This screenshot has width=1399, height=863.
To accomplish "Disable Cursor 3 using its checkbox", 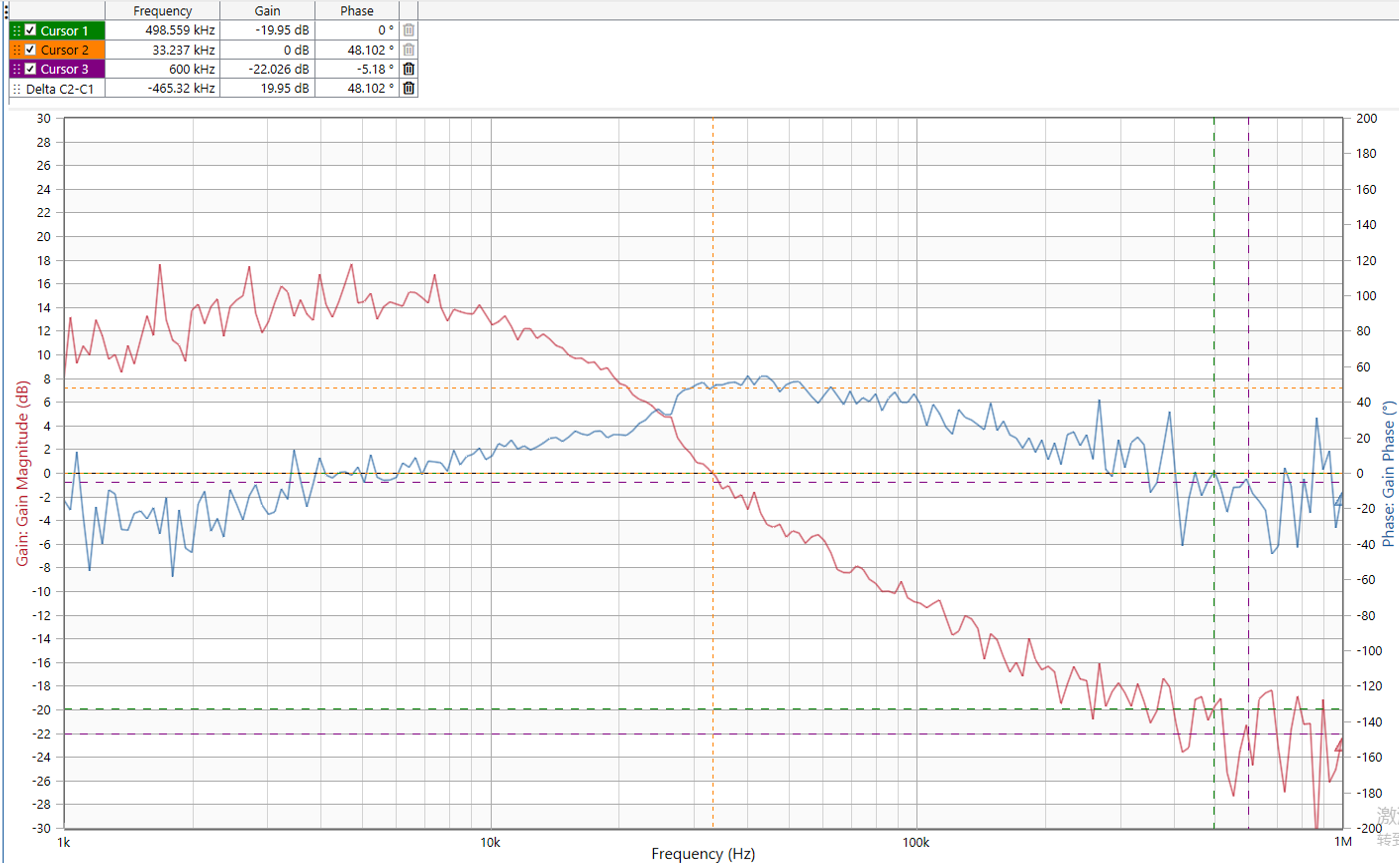I will [x=30, y=69].
